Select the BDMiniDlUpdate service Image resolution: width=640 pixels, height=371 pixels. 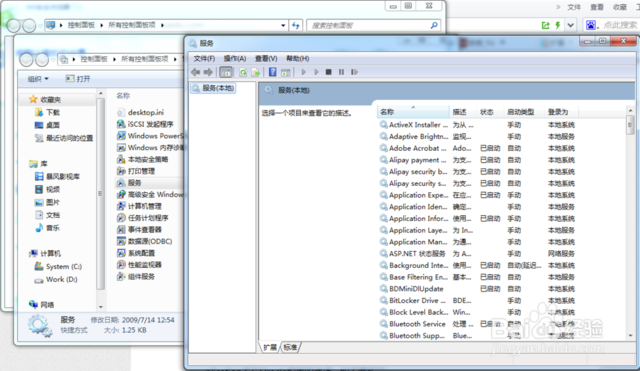(x=478, y=289)
